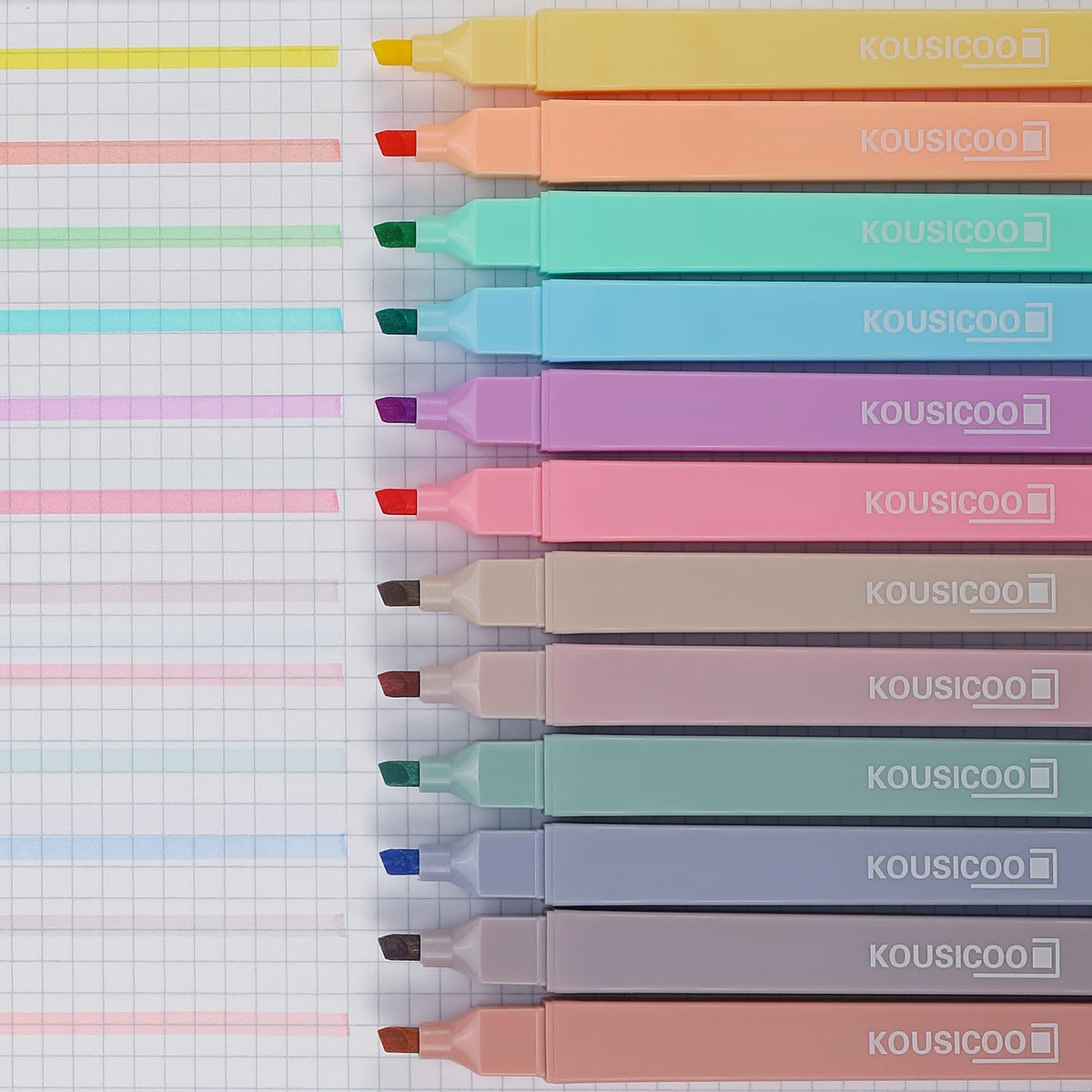Image resolution: width=1092 pixels, height=1092 pixels.
Task: Click the yellow highlighter stroke on paper
Action: [x=169, y=58]
